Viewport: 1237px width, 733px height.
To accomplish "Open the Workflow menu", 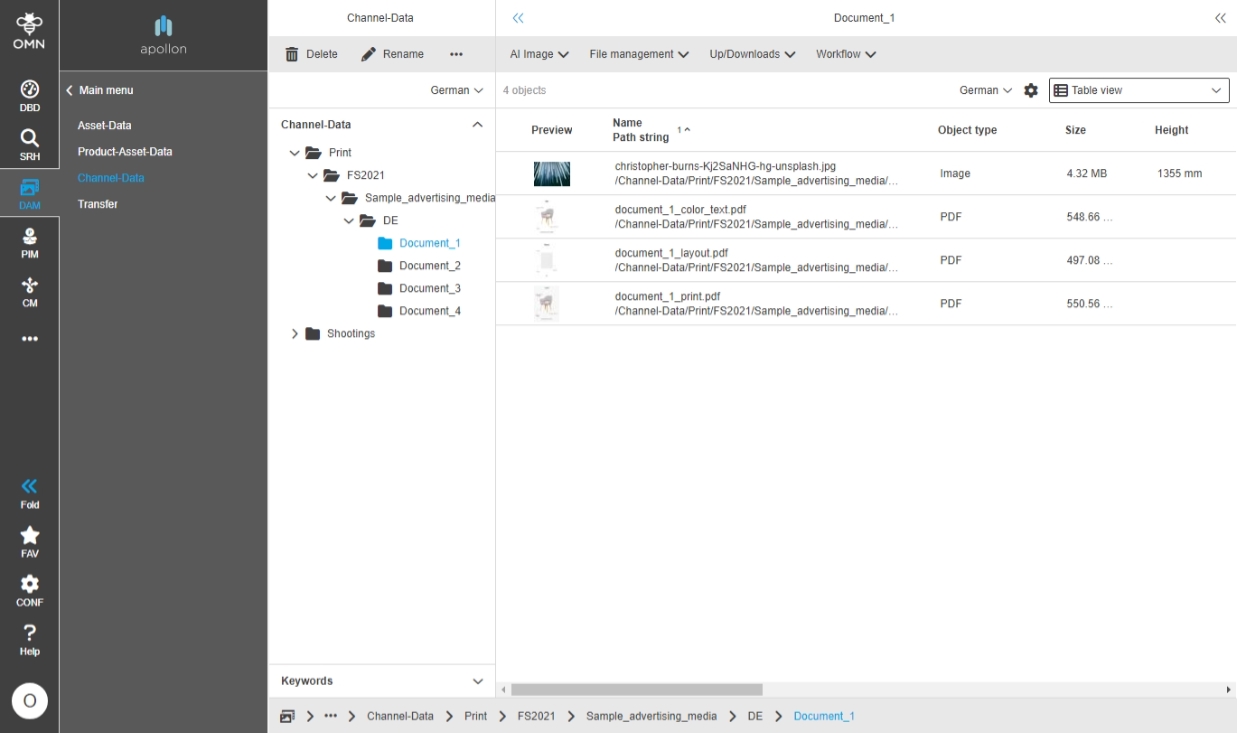I will tap(846, 54).
